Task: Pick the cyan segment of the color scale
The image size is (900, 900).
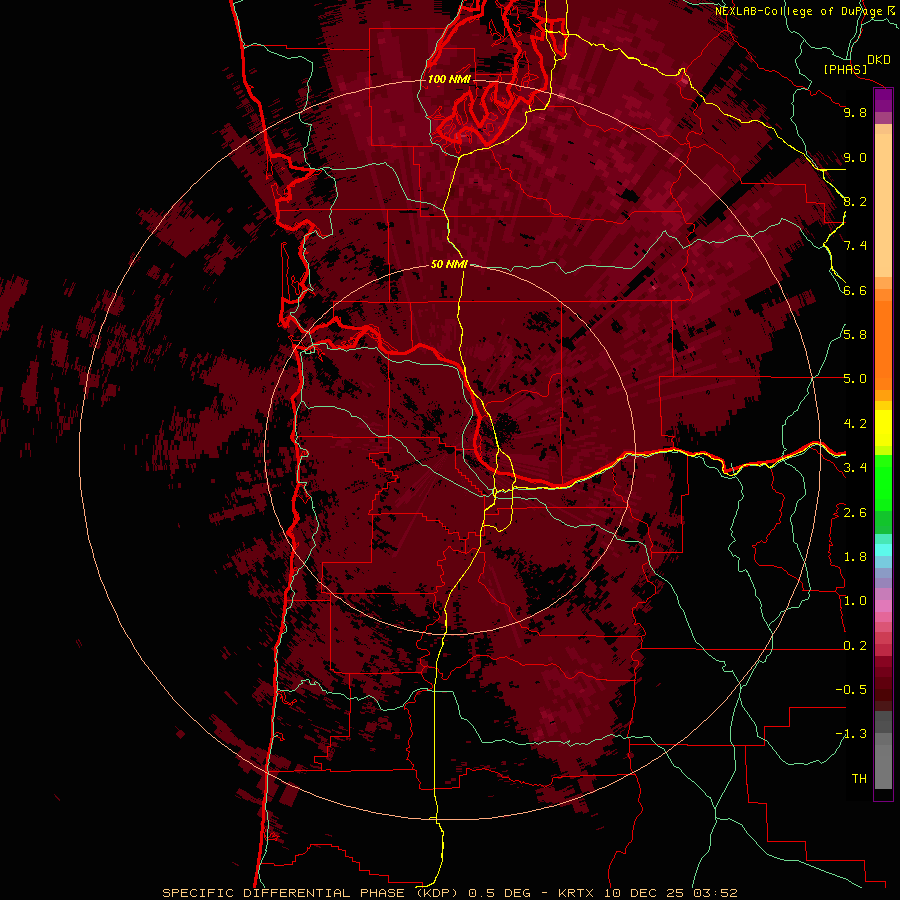Action: point(883,550)
